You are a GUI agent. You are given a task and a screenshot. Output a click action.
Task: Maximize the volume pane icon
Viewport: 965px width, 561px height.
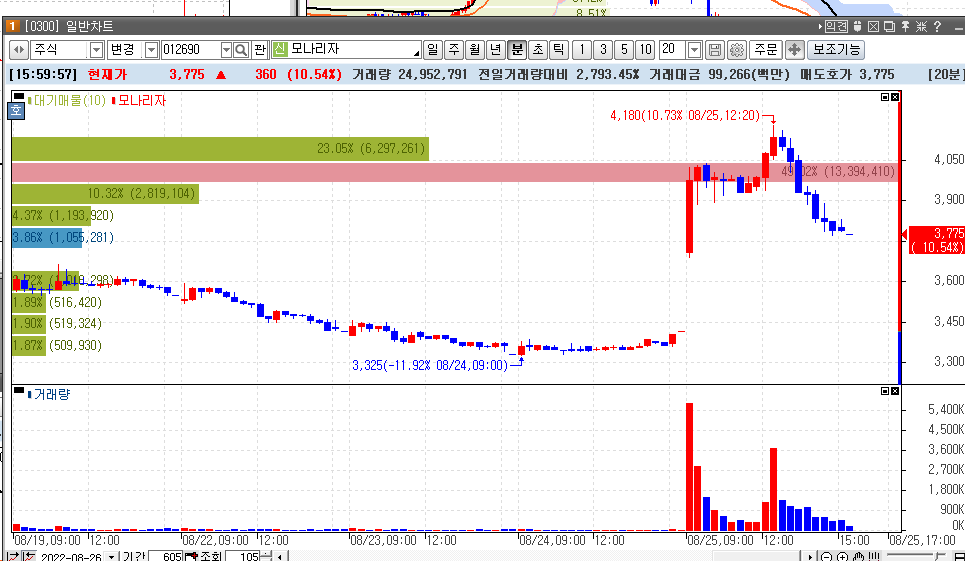pyautogui.click(x=885, y=391)
